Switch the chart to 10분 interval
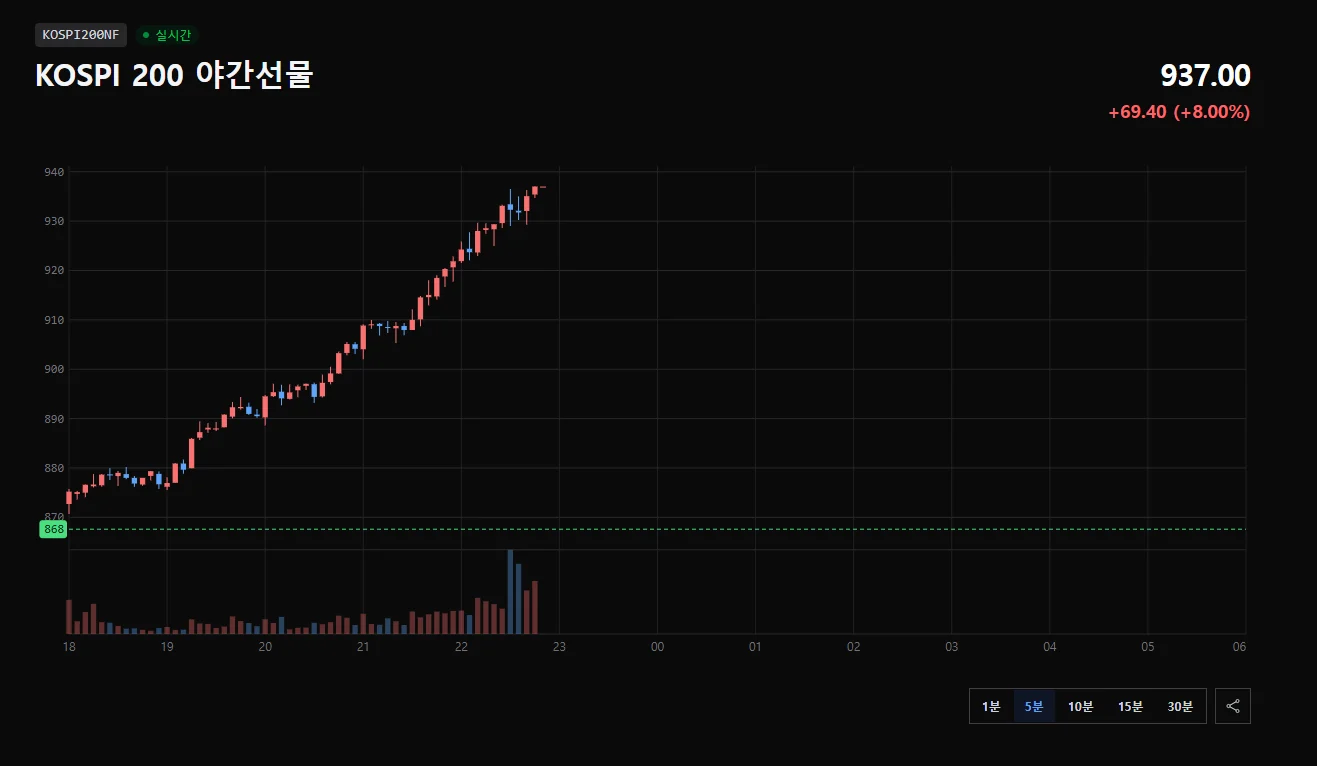The height and width of the screenshot is (766, 1317). coord(1081,706)
